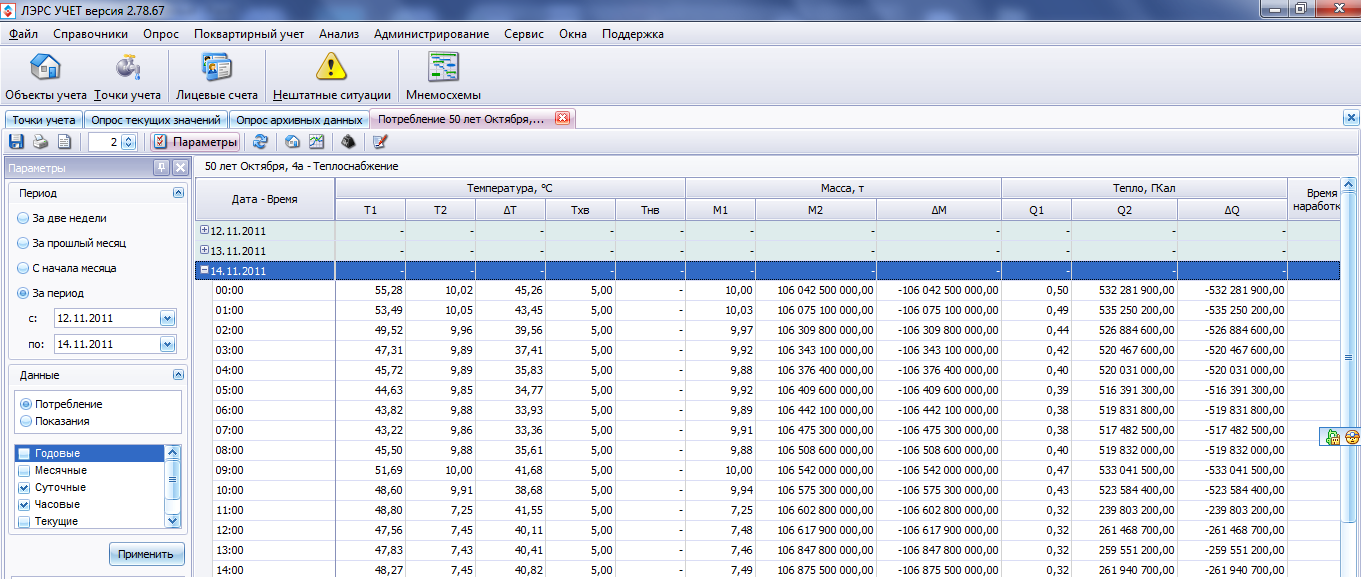Click the Применить button
The image size is (1361, 587).
point(147,553)
